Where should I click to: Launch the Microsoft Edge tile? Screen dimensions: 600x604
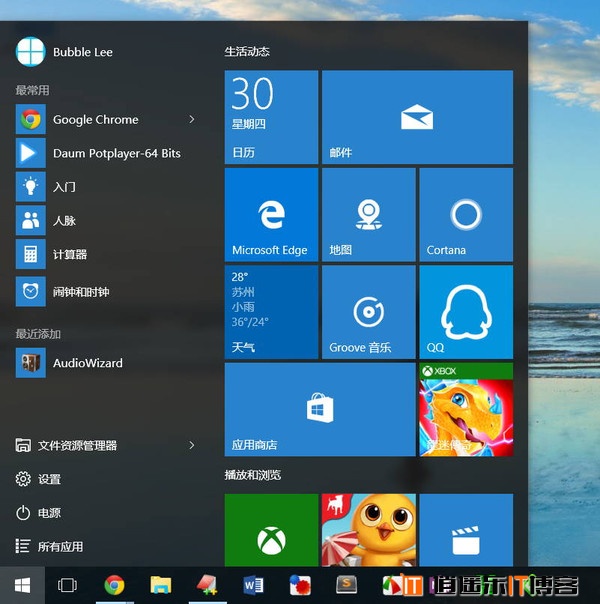(x=272, y=215)
